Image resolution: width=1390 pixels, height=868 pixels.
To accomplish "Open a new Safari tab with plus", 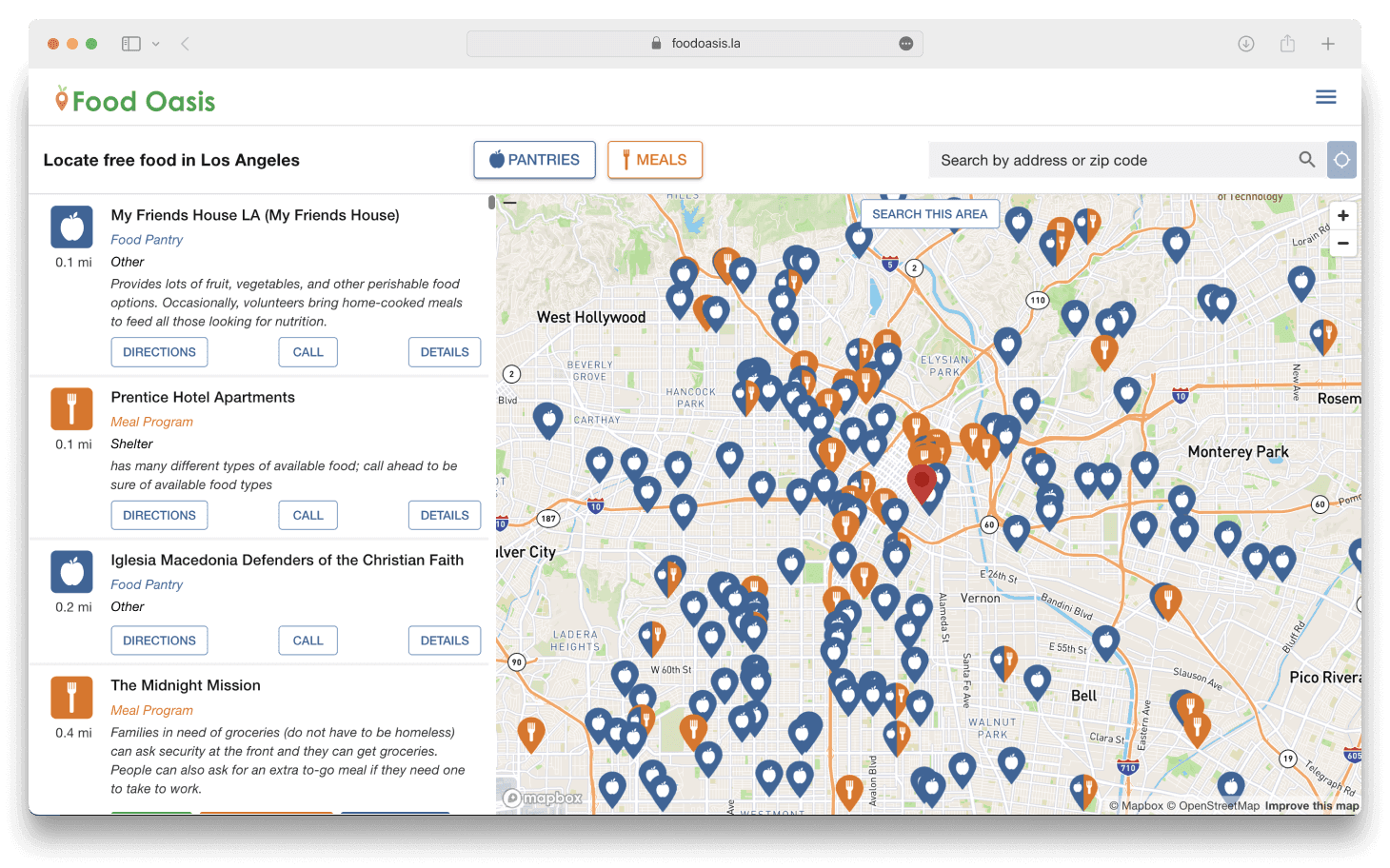I will pos(1327,44).
